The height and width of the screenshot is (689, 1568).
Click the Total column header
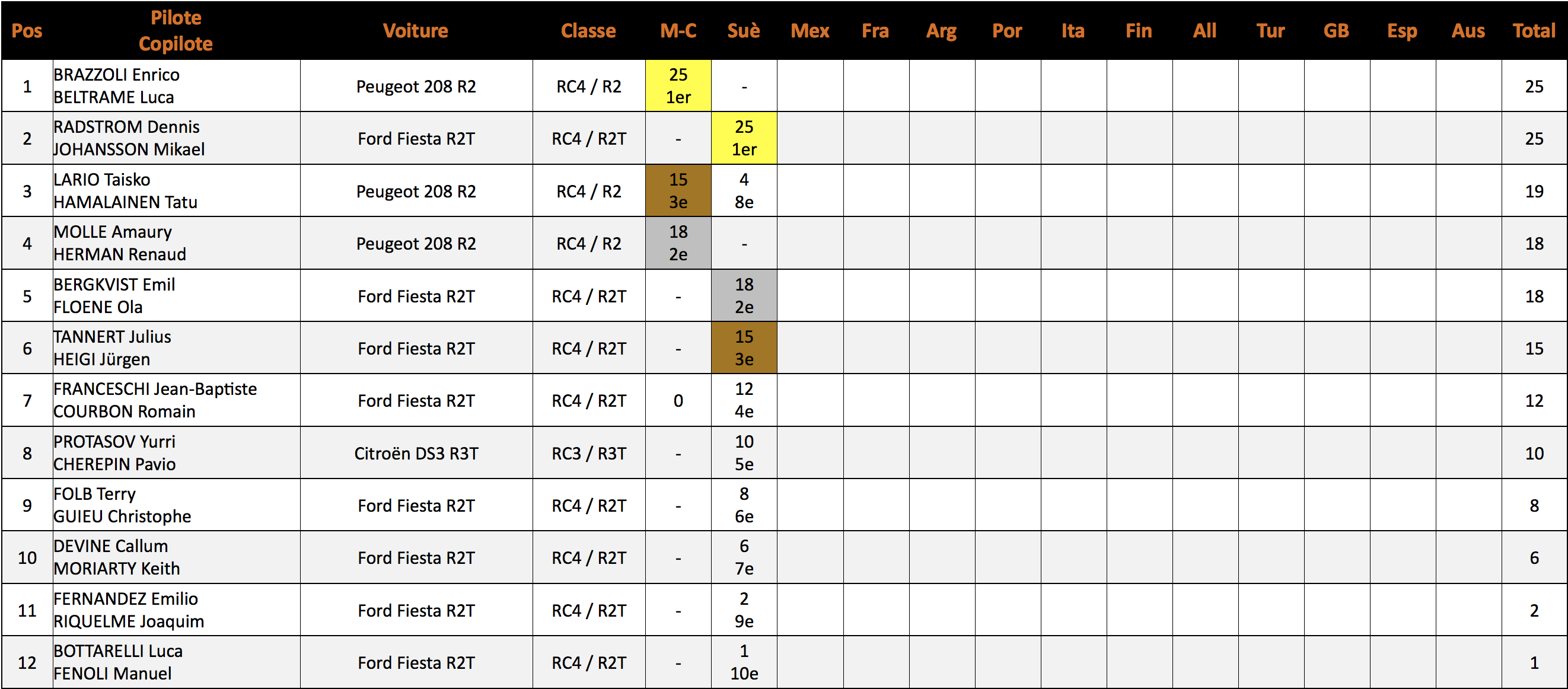tap(1533, 30)
